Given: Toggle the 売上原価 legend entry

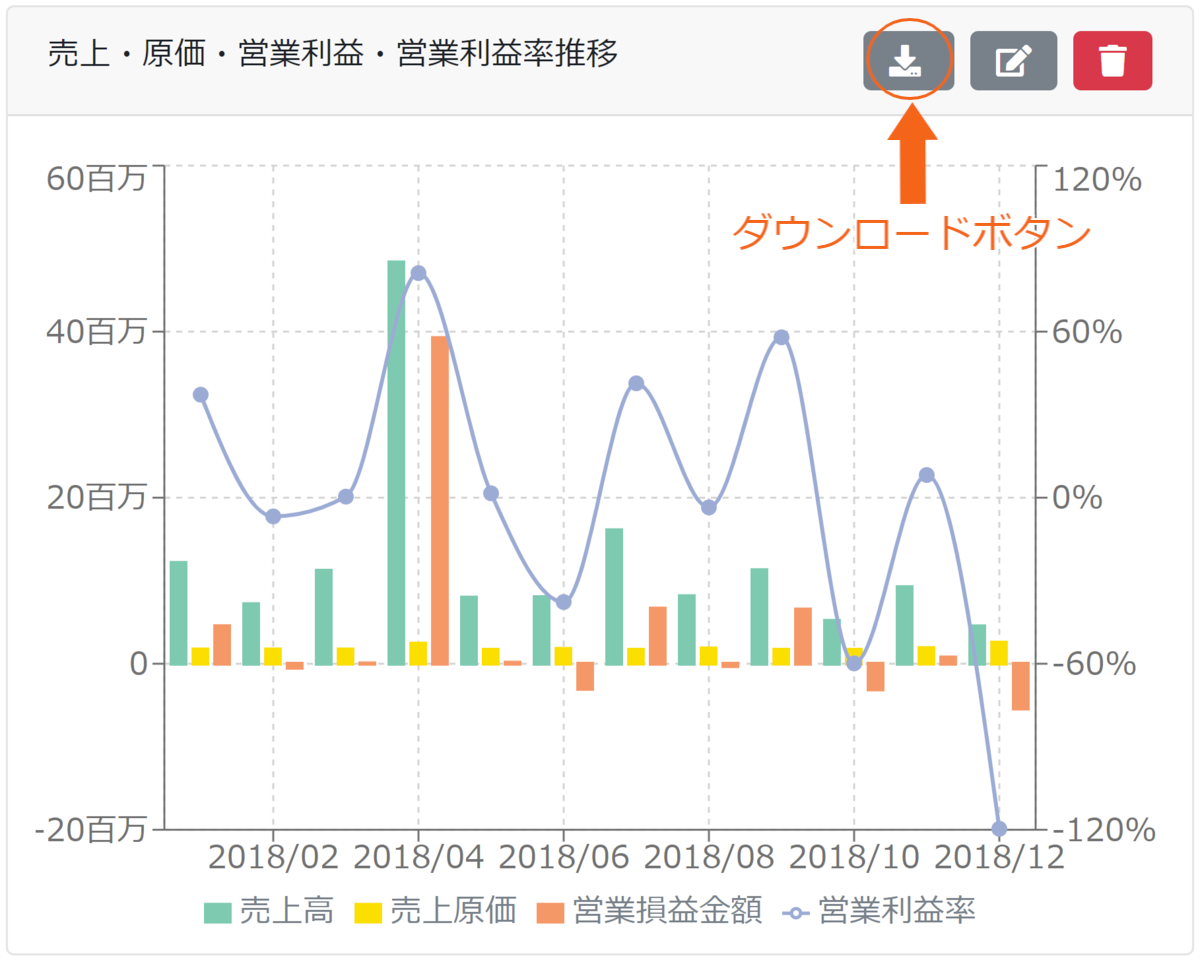Looking at the screenshot, I should [438, 911].
